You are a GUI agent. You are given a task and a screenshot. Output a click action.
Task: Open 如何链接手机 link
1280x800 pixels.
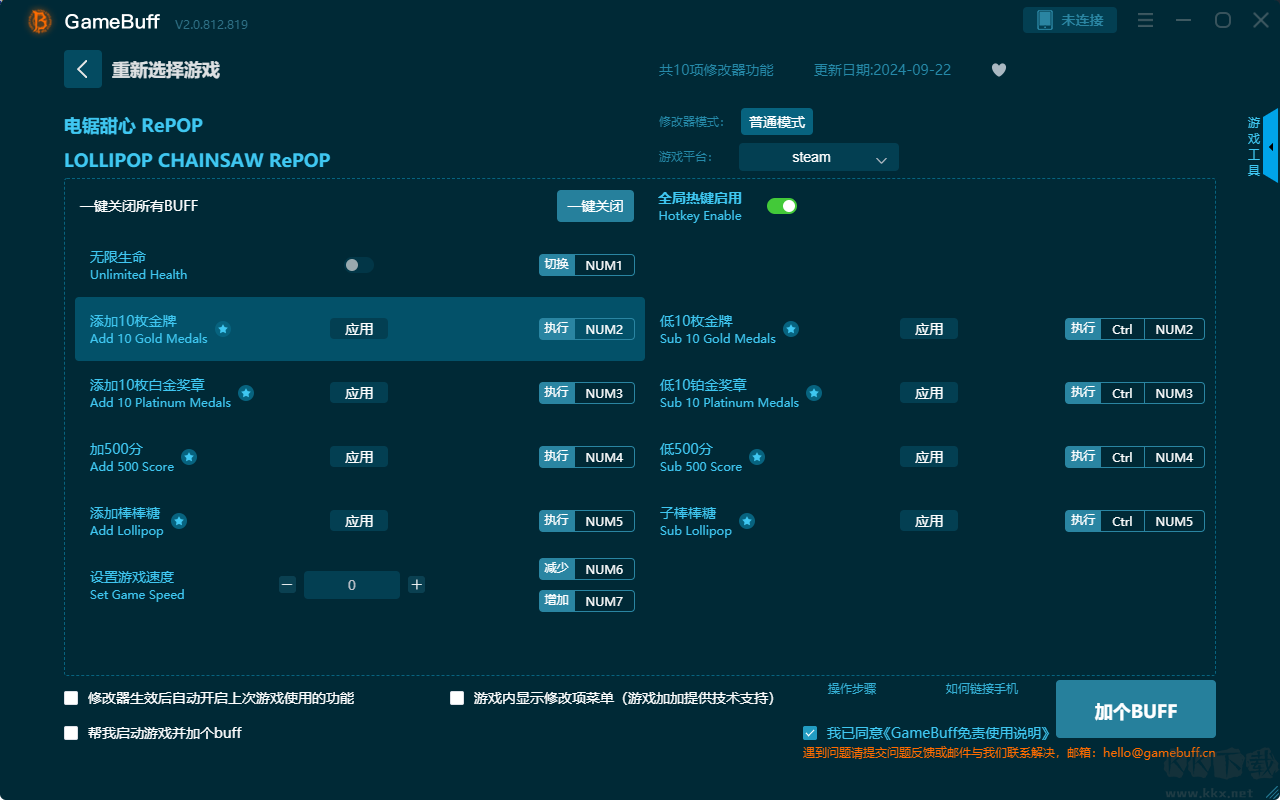pyautogui.click(x=982, y=689)
